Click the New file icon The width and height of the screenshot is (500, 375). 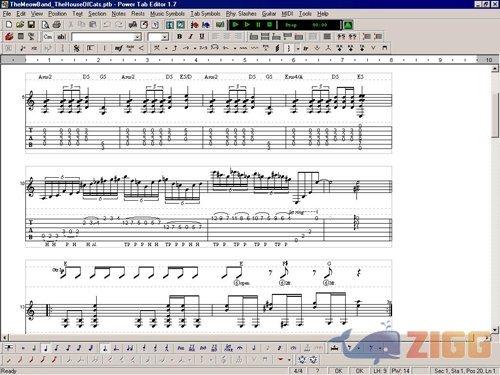coord(9,25)
